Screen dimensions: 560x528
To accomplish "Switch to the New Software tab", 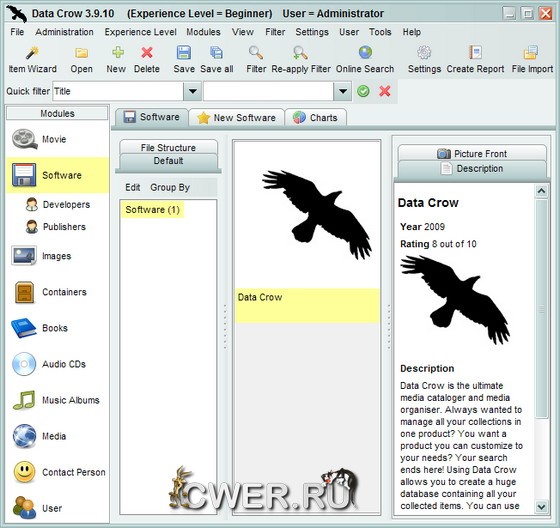I will pos(236,118).
